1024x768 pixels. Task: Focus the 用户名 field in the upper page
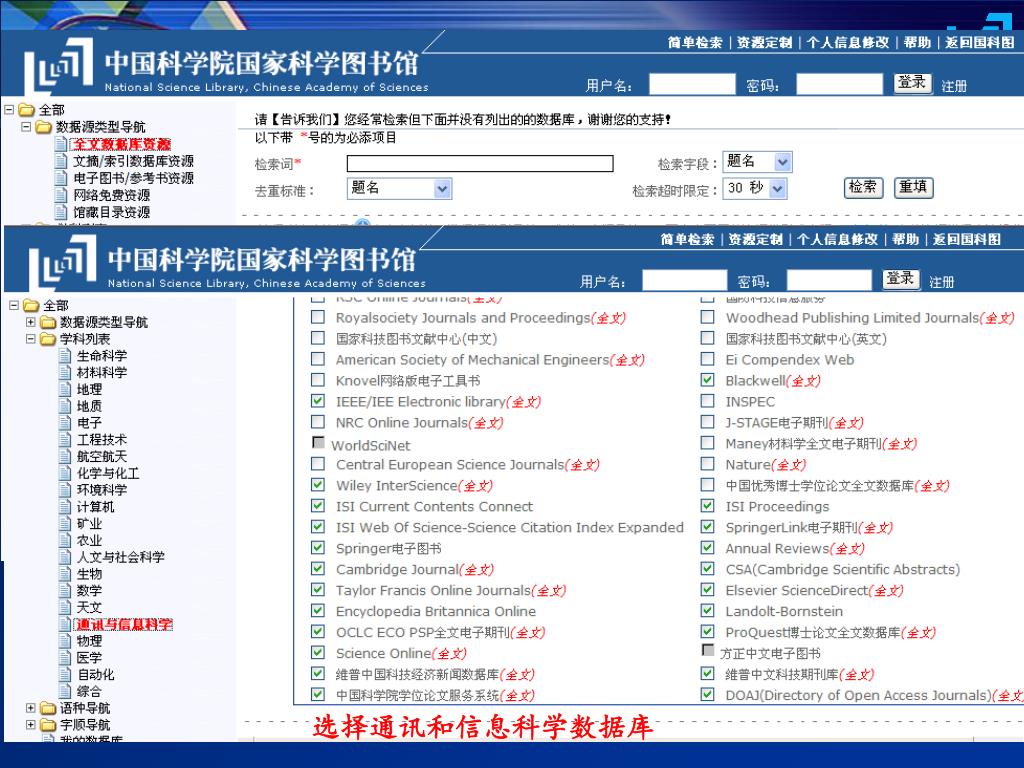click(x=692, y=84)
